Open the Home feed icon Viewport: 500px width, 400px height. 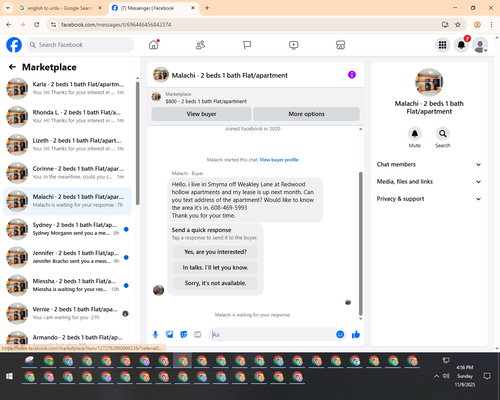[x=154, y=45]
